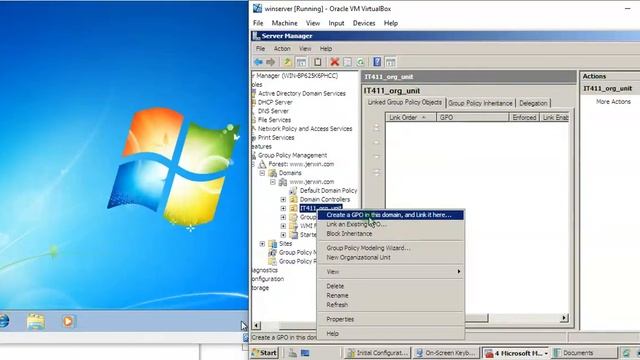Choose Link an Existing GPO in context menu
This screenshot has width=640, height=360.
click(x=391, y=224)
